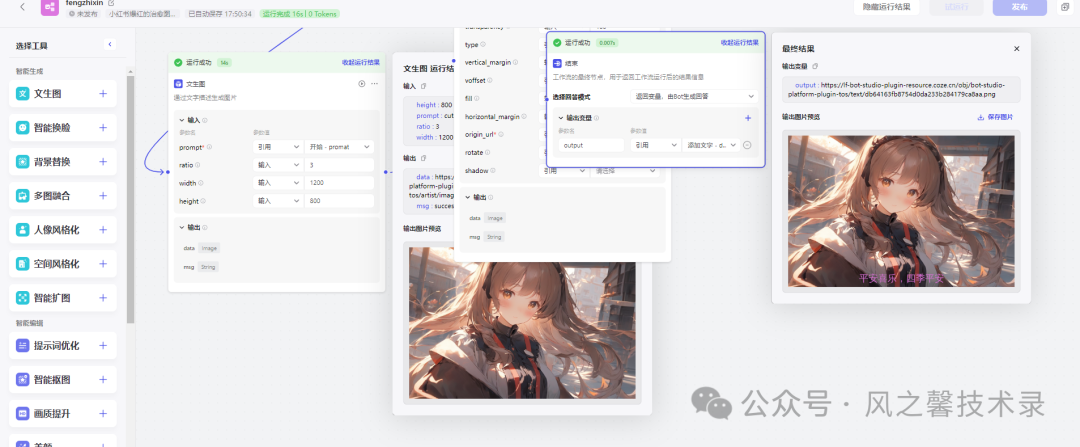Click the pink workflow logo icon
Viewport: 1080px width, 447px height.
click(x=50, y=7)
